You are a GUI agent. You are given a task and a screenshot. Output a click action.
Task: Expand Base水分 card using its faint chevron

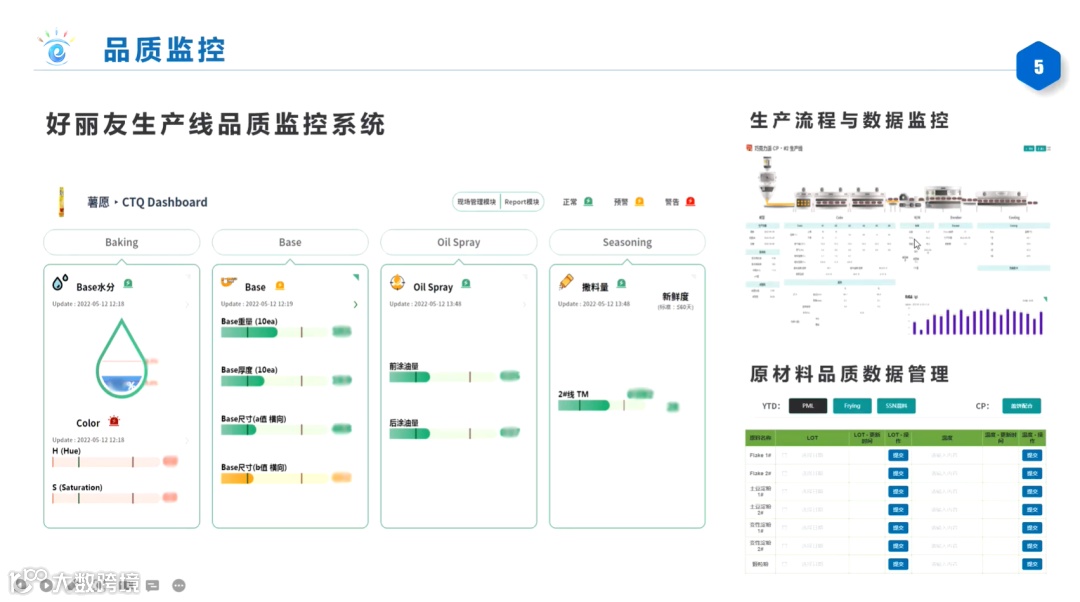click(187, 304)
